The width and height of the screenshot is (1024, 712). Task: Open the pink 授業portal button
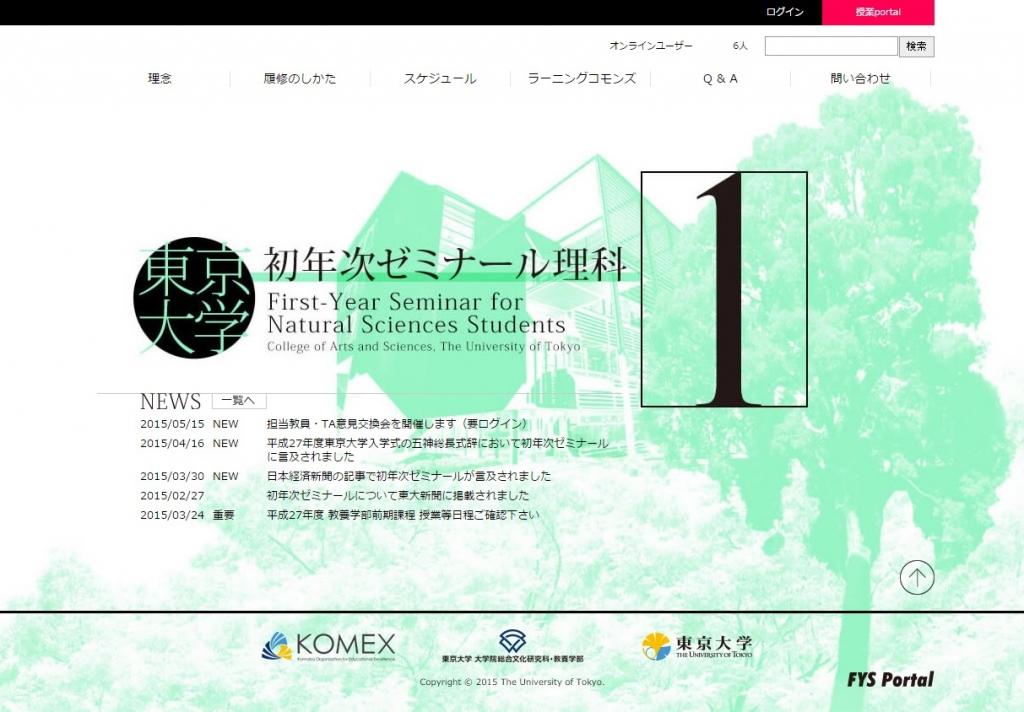[x=878, y=12]
